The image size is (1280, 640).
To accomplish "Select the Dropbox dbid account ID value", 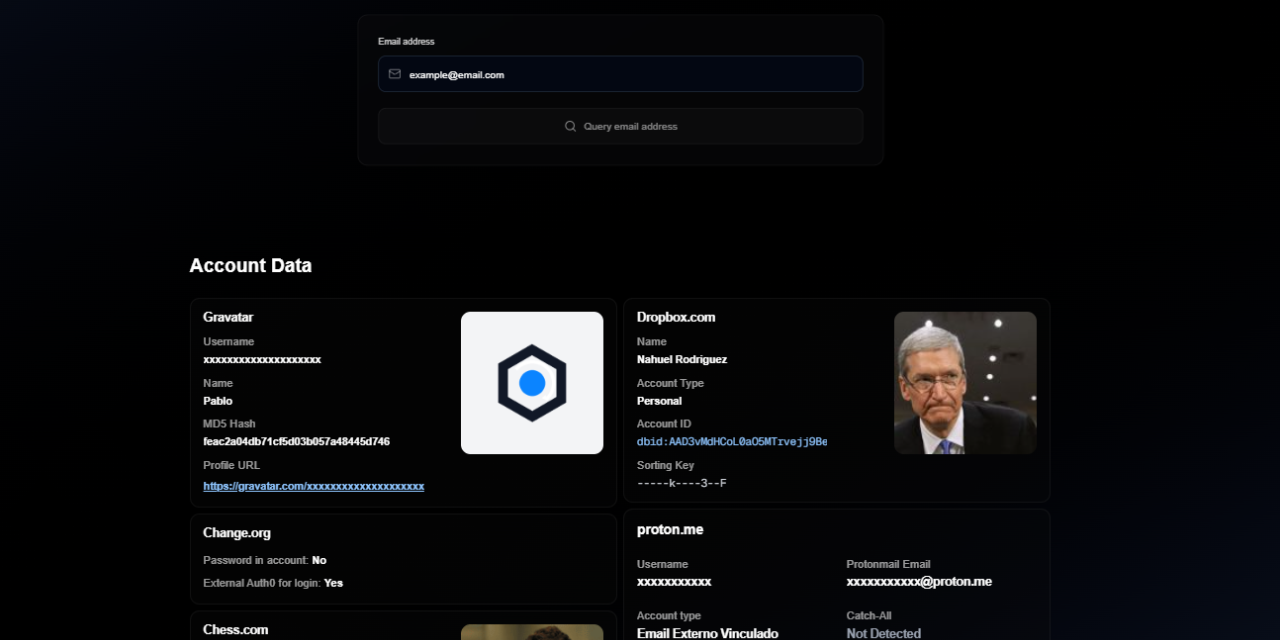I will (732, 442).
